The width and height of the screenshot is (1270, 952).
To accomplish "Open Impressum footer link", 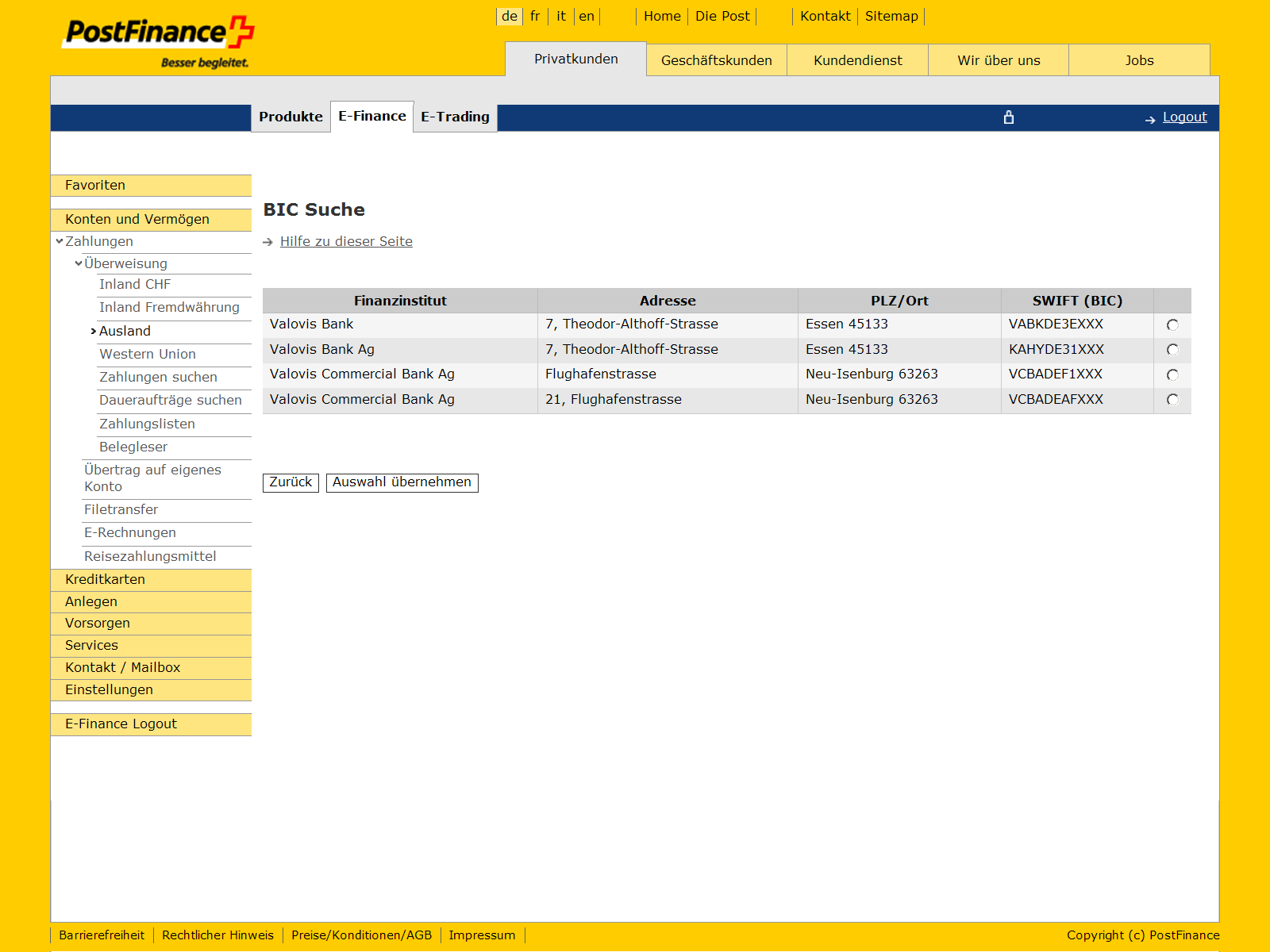I will pyautogui.click(x=482, y=935).
